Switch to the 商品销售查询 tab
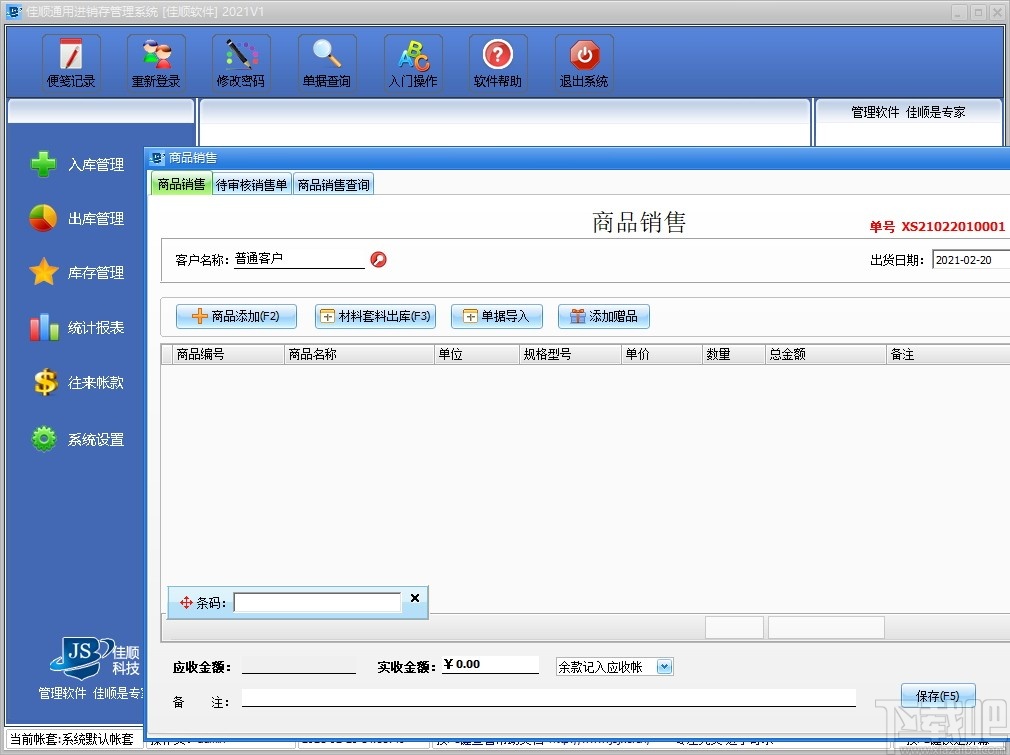This screenshot has height=755, width=1010. [x=333, y=184]
